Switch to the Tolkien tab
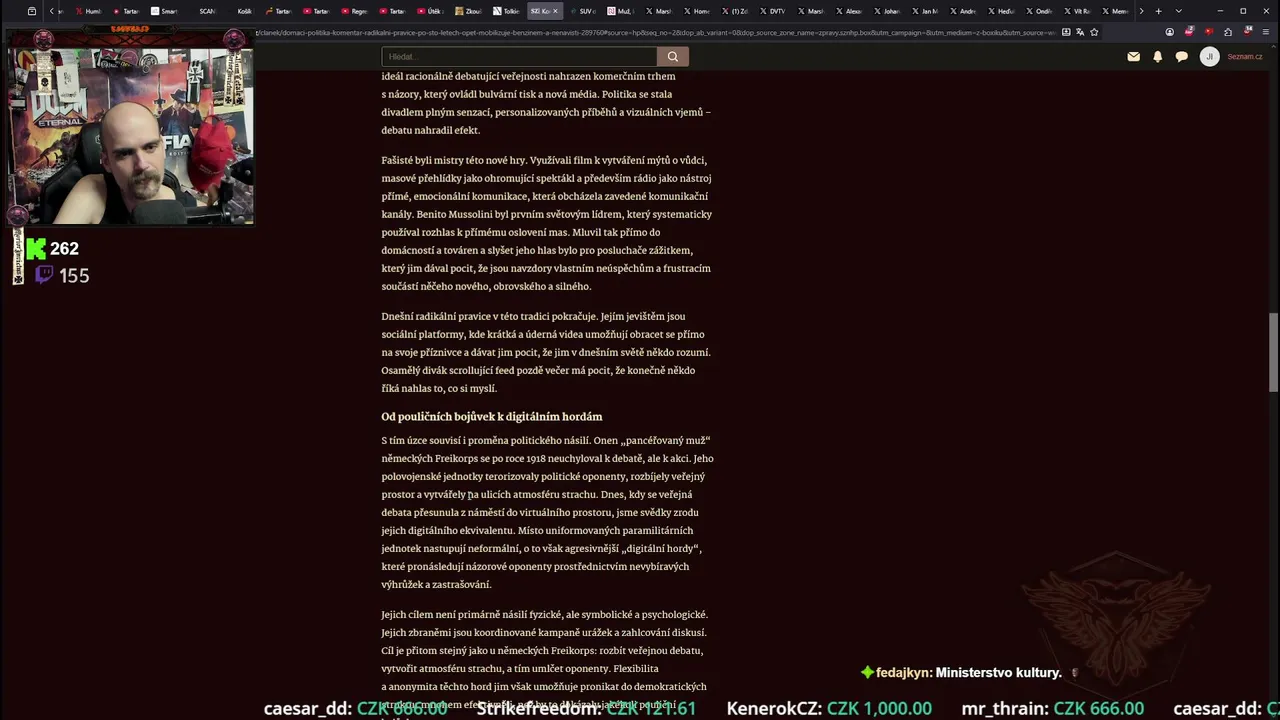The height and width of the screenshot is (720, 1280). (506, 11)
